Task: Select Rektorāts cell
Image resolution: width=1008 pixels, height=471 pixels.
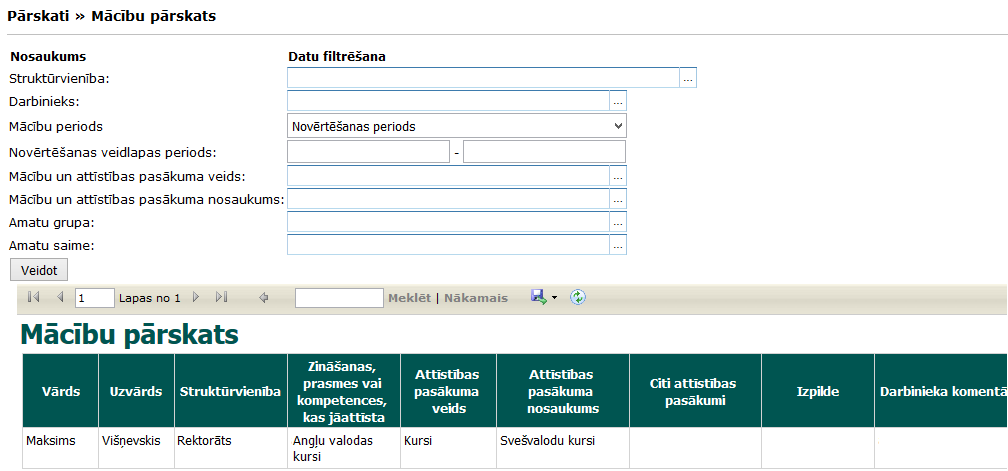Action: pyautogui.click(x=231, y=449)
